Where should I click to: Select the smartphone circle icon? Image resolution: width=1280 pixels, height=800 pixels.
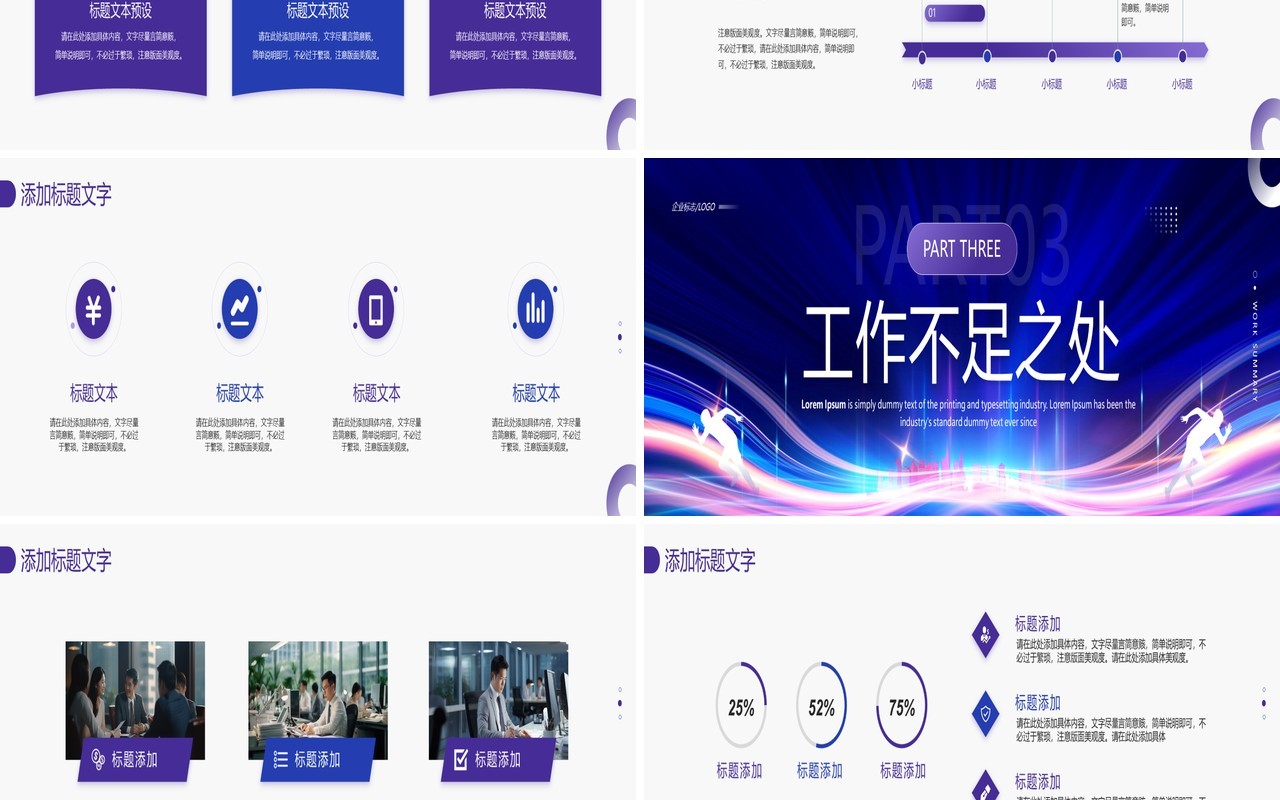tap(376, 309)
